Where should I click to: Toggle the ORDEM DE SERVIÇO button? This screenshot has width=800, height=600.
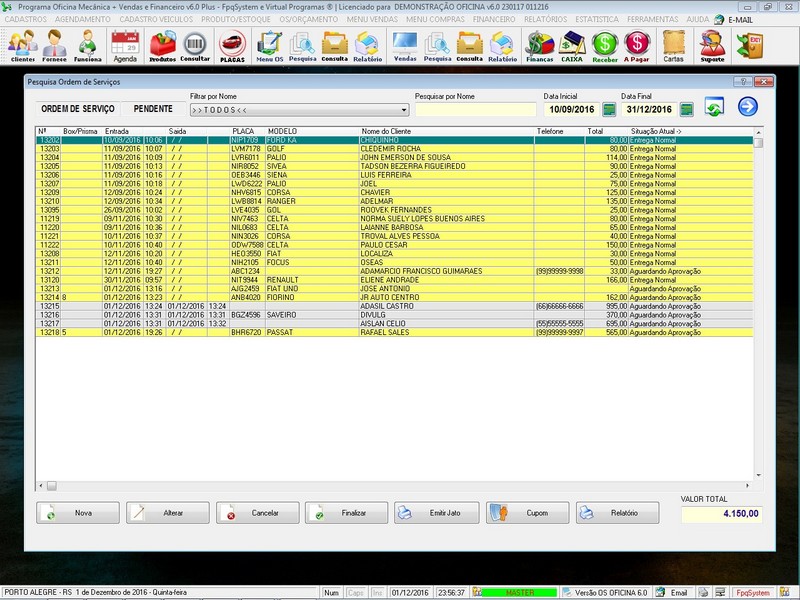(78, 109)
